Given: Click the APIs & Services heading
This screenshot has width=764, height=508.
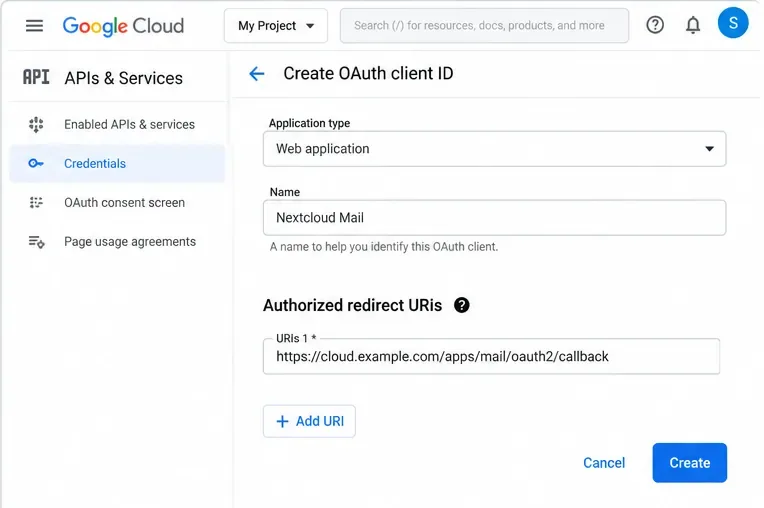Looking at the screenshot, I should [124, 78].
